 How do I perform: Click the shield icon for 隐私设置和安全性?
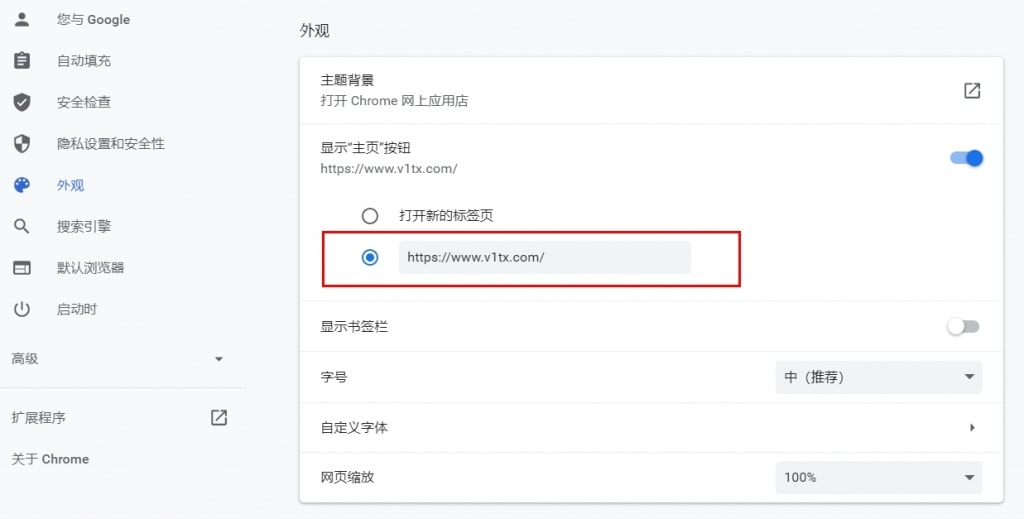[x=22, y=144]
